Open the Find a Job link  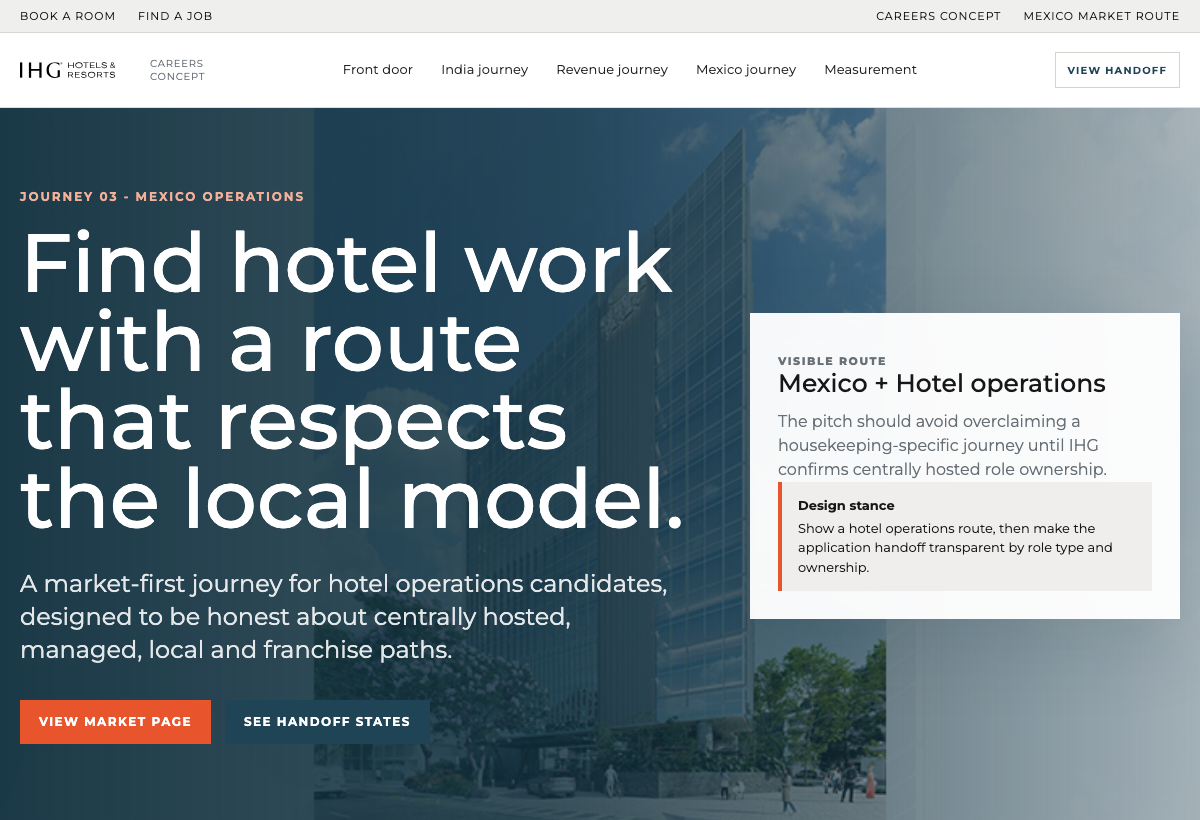(x=175, y=16)
